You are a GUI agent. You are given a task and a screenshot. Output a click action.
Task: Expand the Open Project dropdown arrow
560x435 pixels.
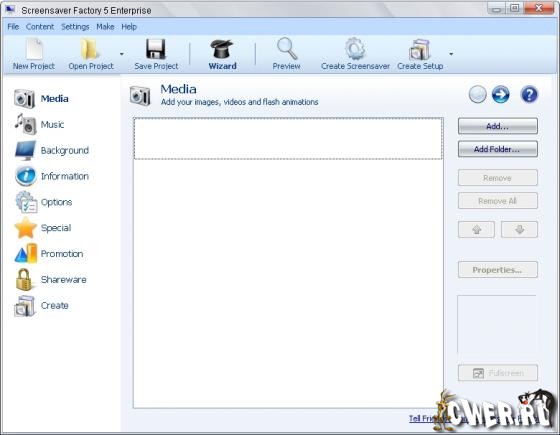(122, 54)
